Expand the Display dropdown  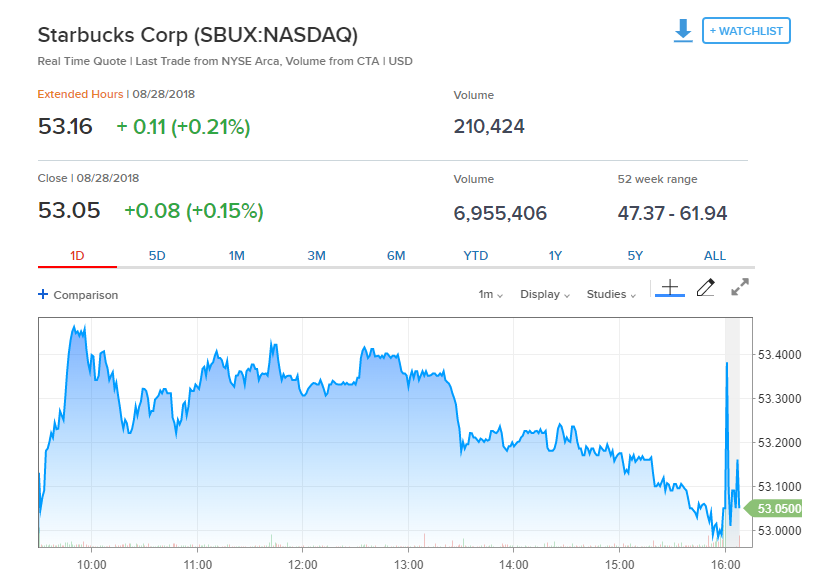pyautogui.click(x=545, y=295)
